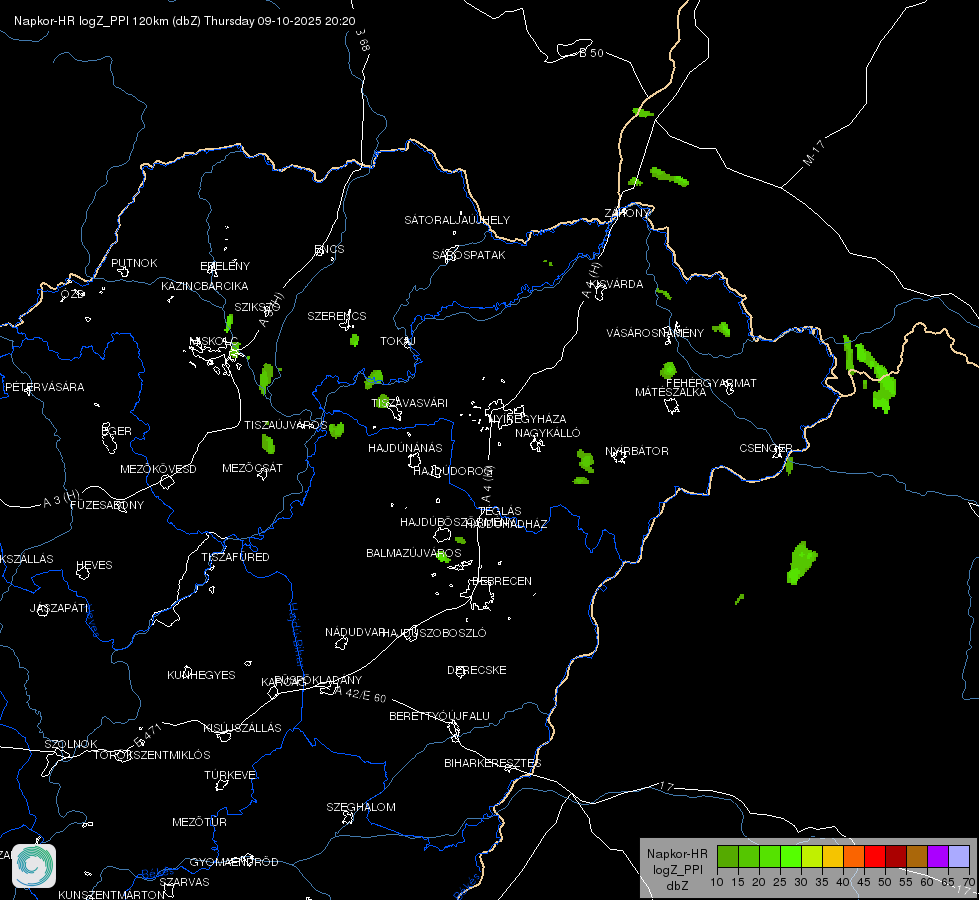This screenshot has height=900, width=979.
Task: Click the SZOLNOK city label
Action: (71, 744)
